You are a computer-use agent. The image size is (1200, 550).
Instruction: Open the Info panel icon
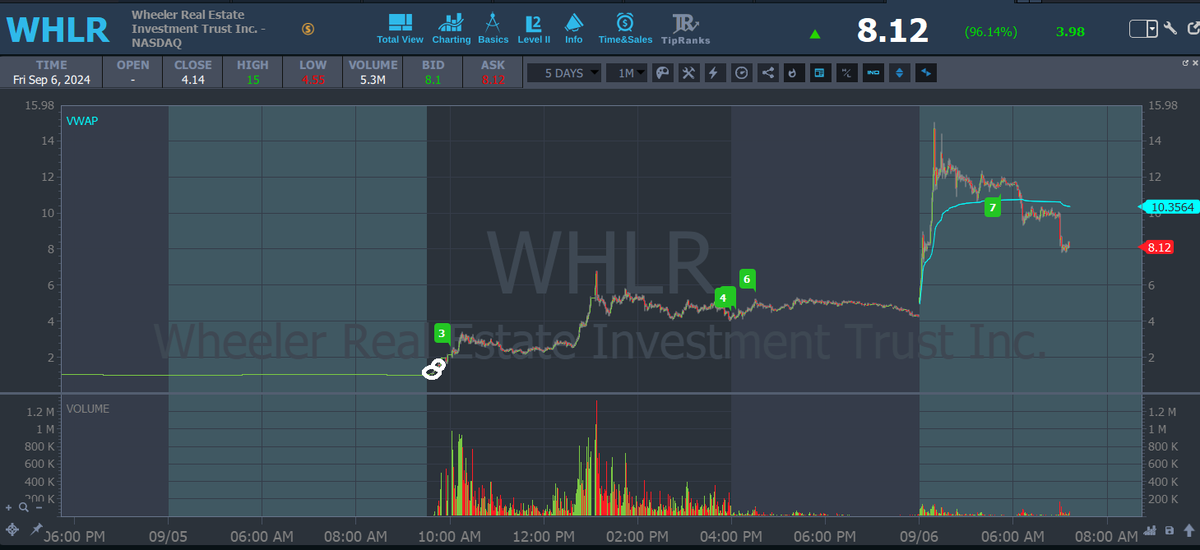click(x=574, y=29)
